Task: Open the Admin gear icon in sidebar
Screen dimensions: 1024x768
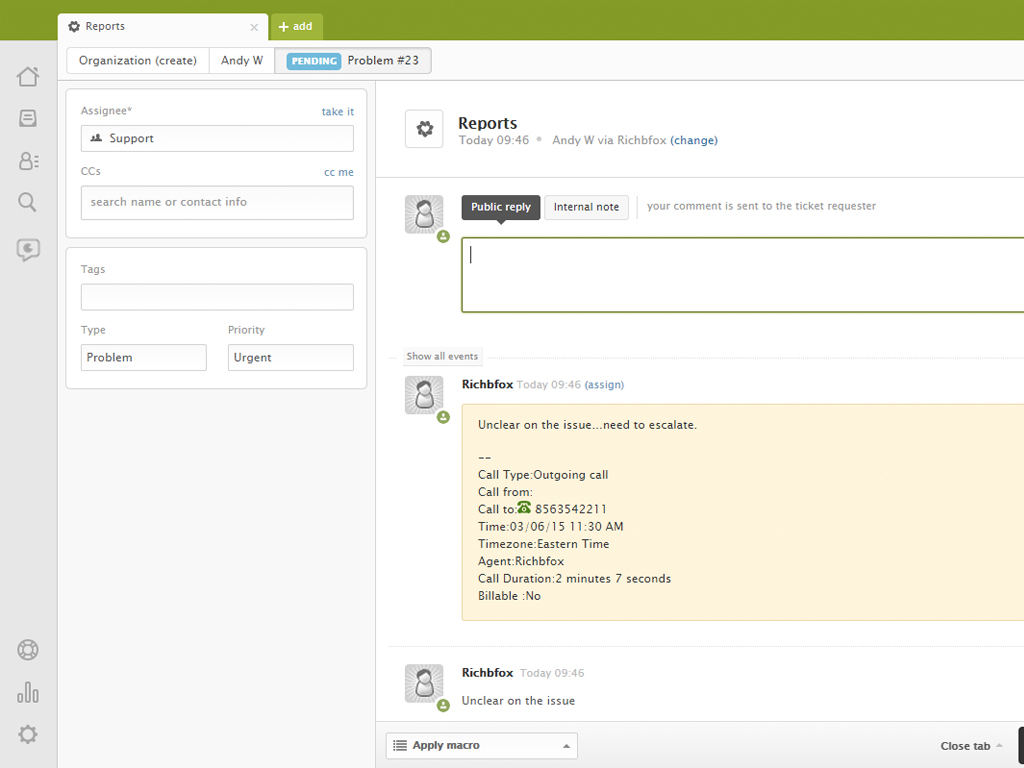Action: (x=28, y=735)
